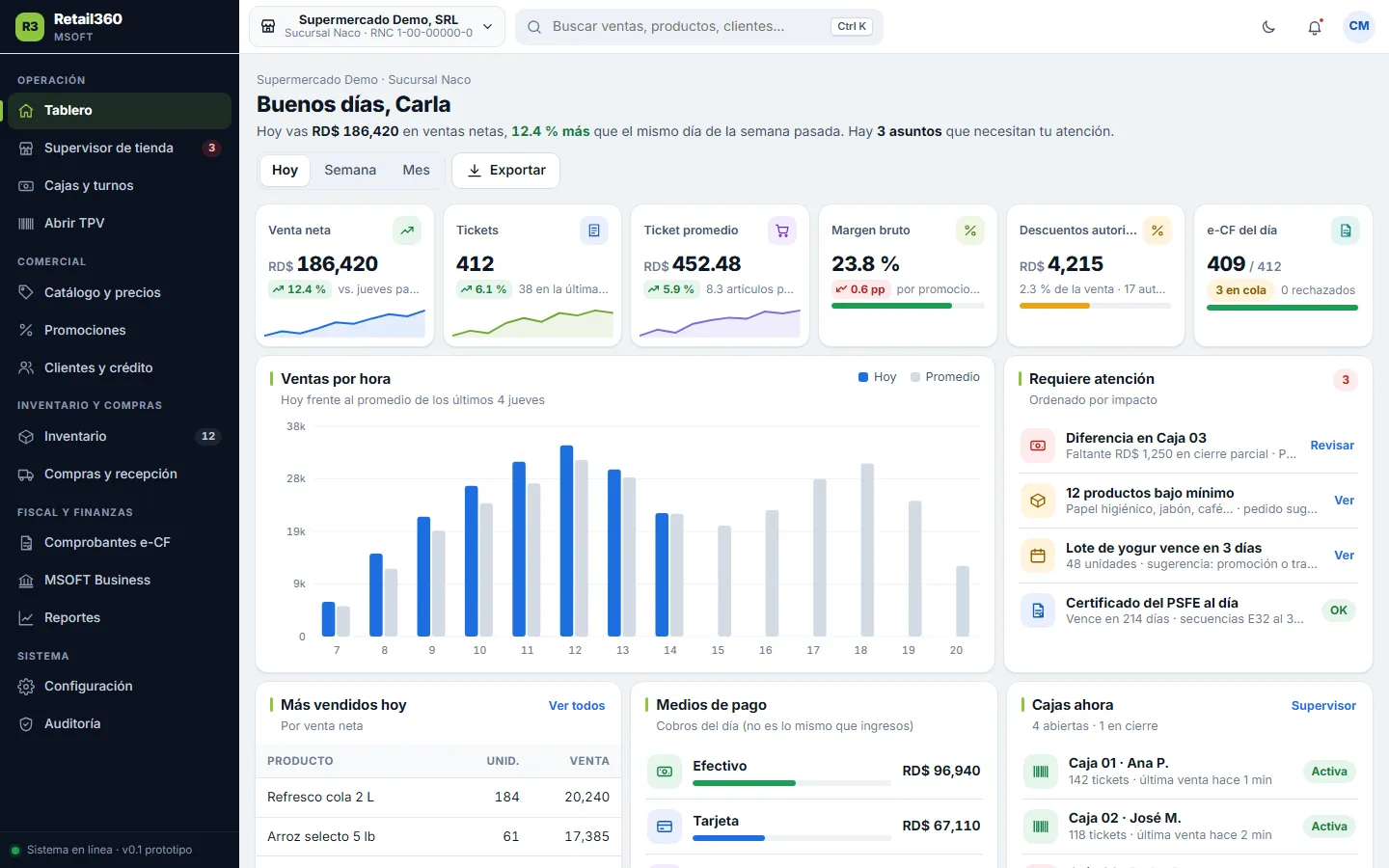Click the Reportes chart icon

tap(26, 618)
